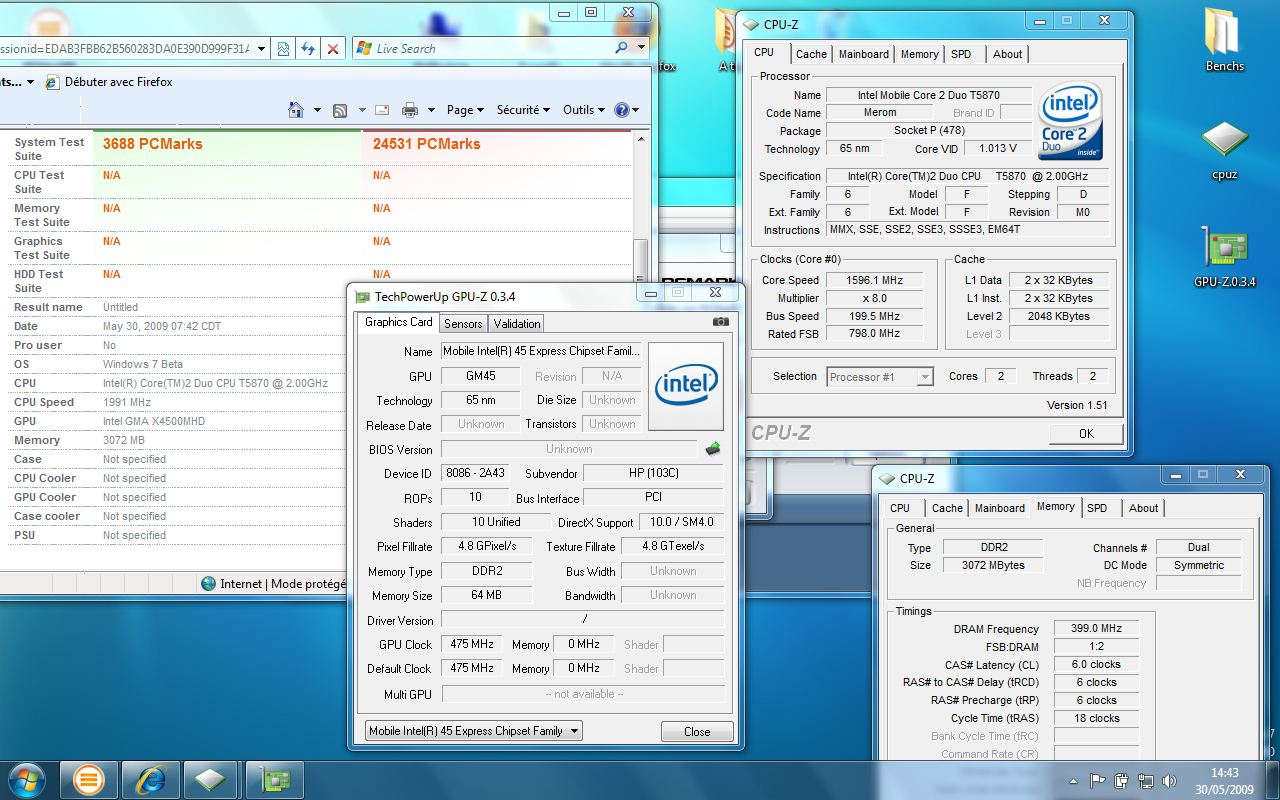This screenshot has width=1280, height=800.
Task: Click the Internet | Mode protégé status text
Action: point(283,584)
